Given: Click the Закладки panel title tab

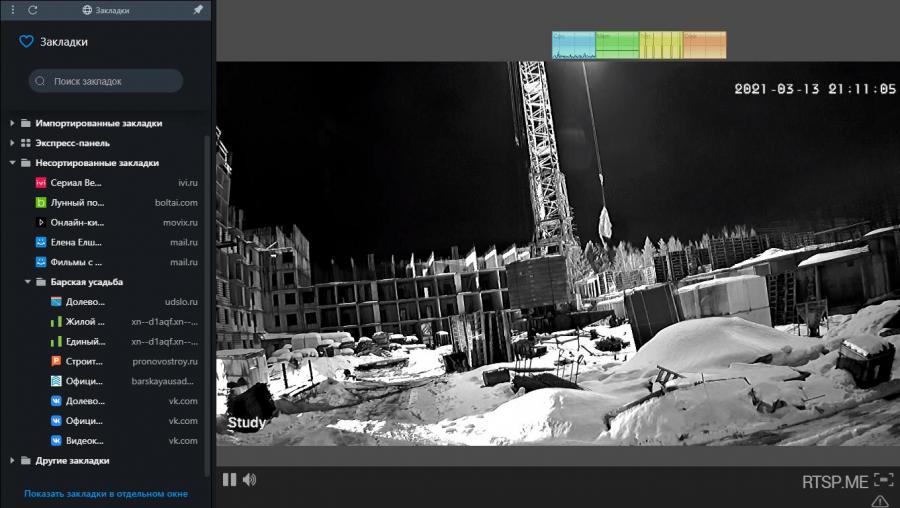Looking at the screenshot, I should click(106, 10).
